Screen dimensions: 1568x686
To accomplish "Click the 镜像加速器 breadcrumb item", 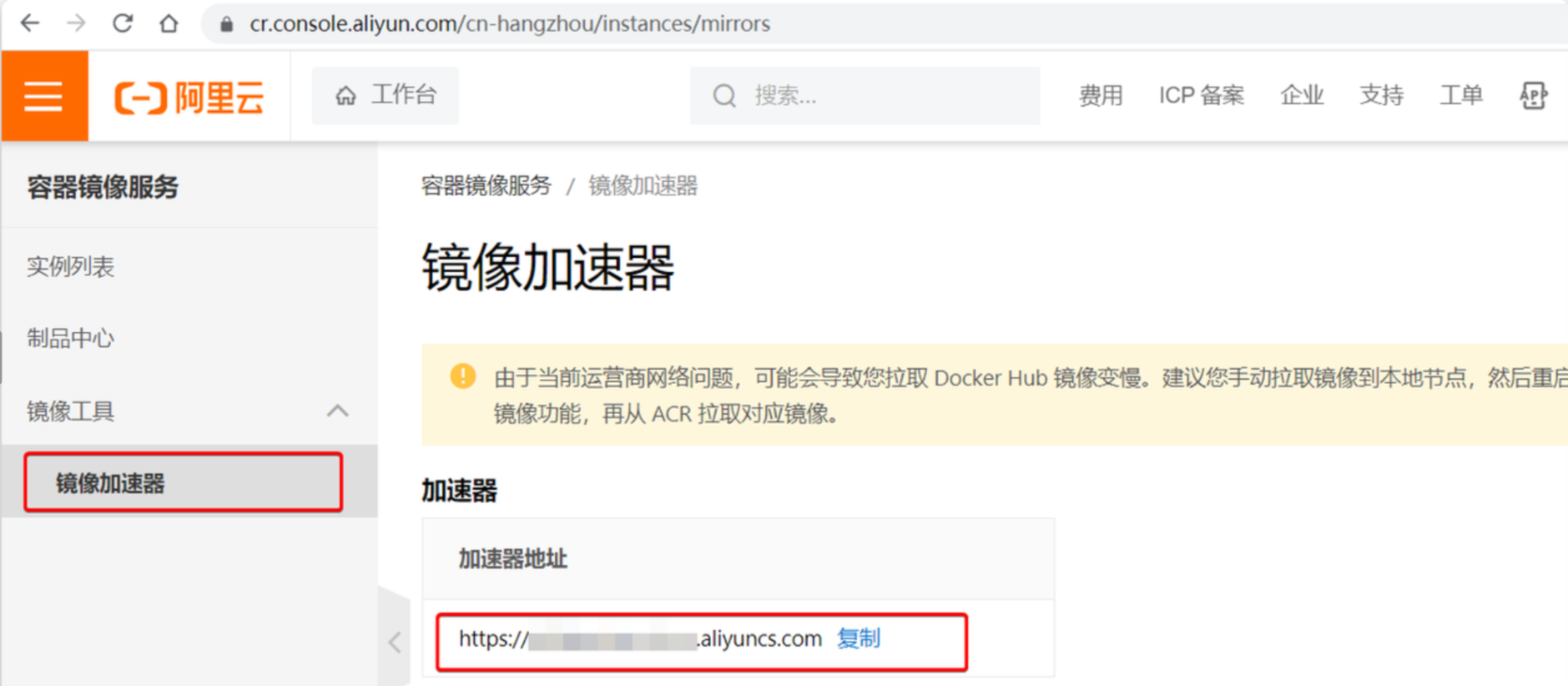I will click(x=643, y=185).
